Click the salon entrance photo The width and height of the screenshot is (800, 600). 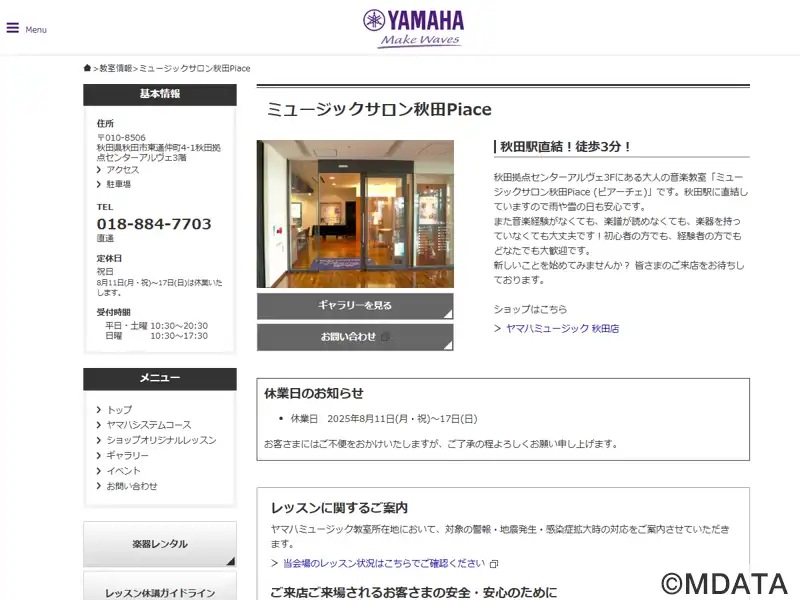point(355,214)
